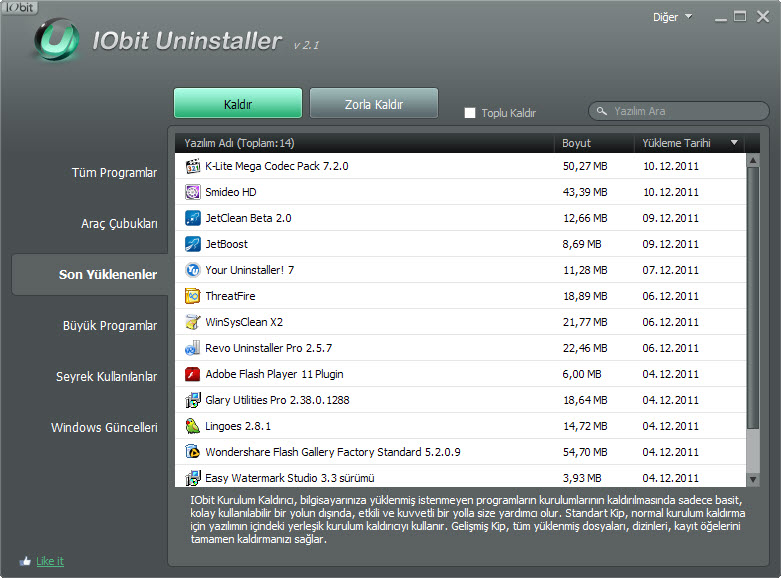Click the Zorla Kaldır button
The height and width of the screenshot is (578, 781).
pyautogui.click(x=374, y=104)
